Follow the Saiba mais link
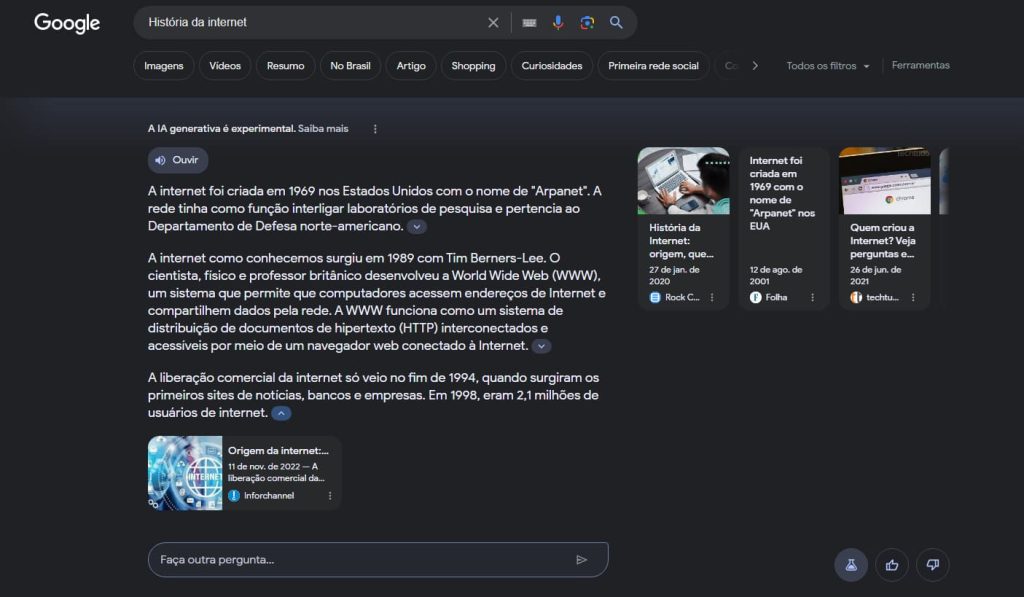 click(x=323, y=129)
